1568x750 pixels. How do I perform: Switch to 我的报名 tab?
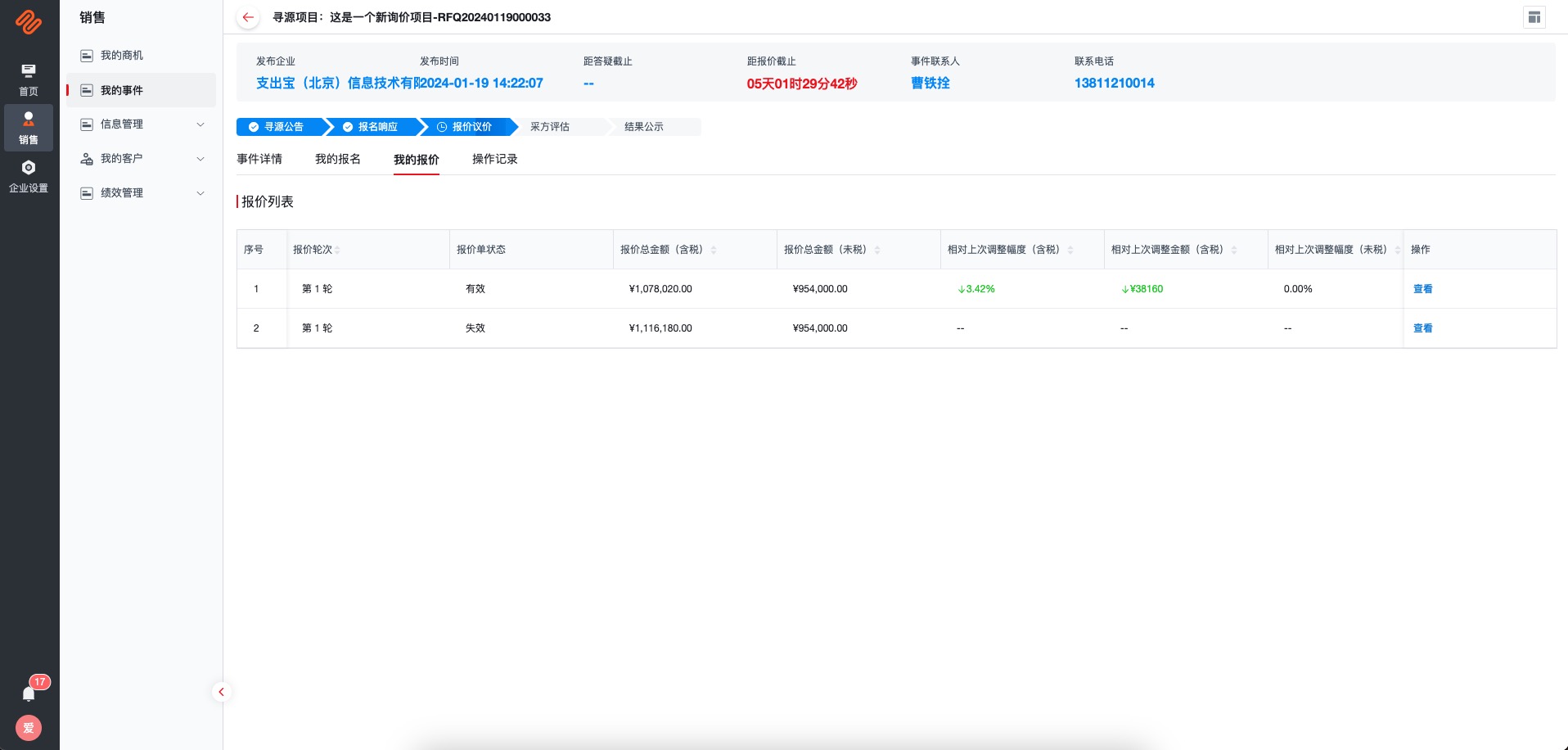338,159
